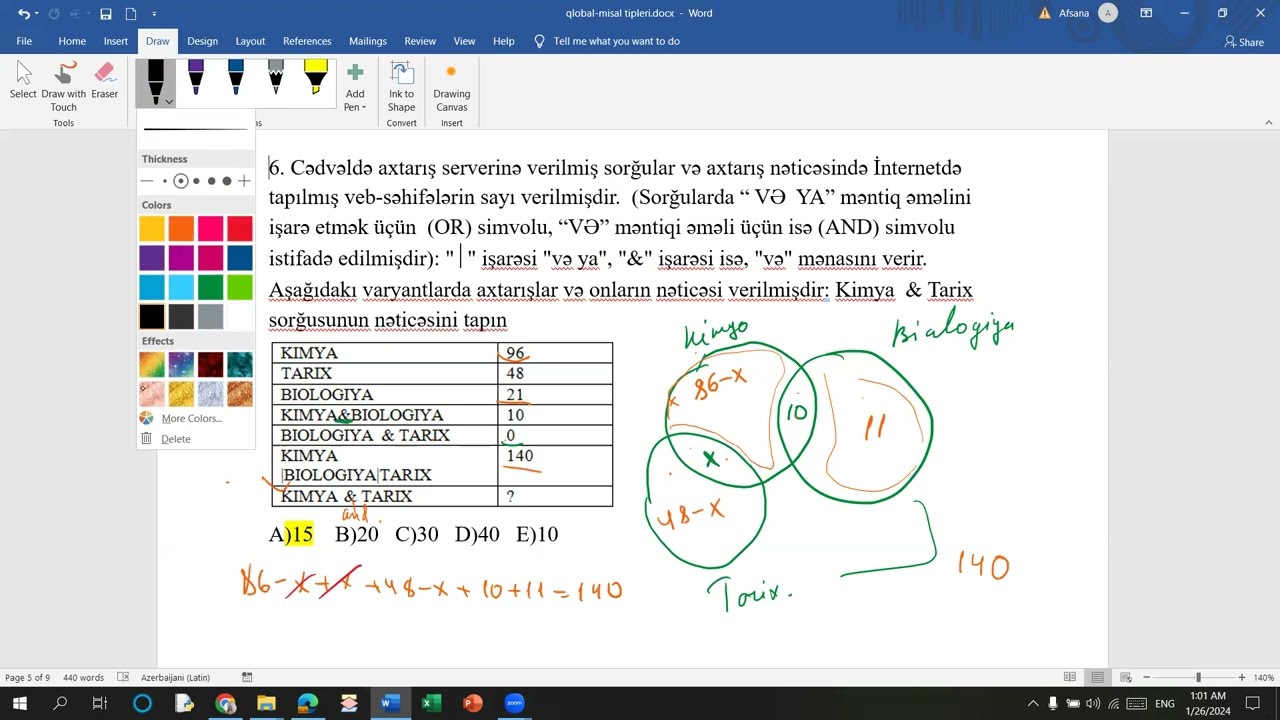The height and width of the screenshot is (720, 1280).
Task: Choose the third thickness dot
Action: [x=196, y=181]
